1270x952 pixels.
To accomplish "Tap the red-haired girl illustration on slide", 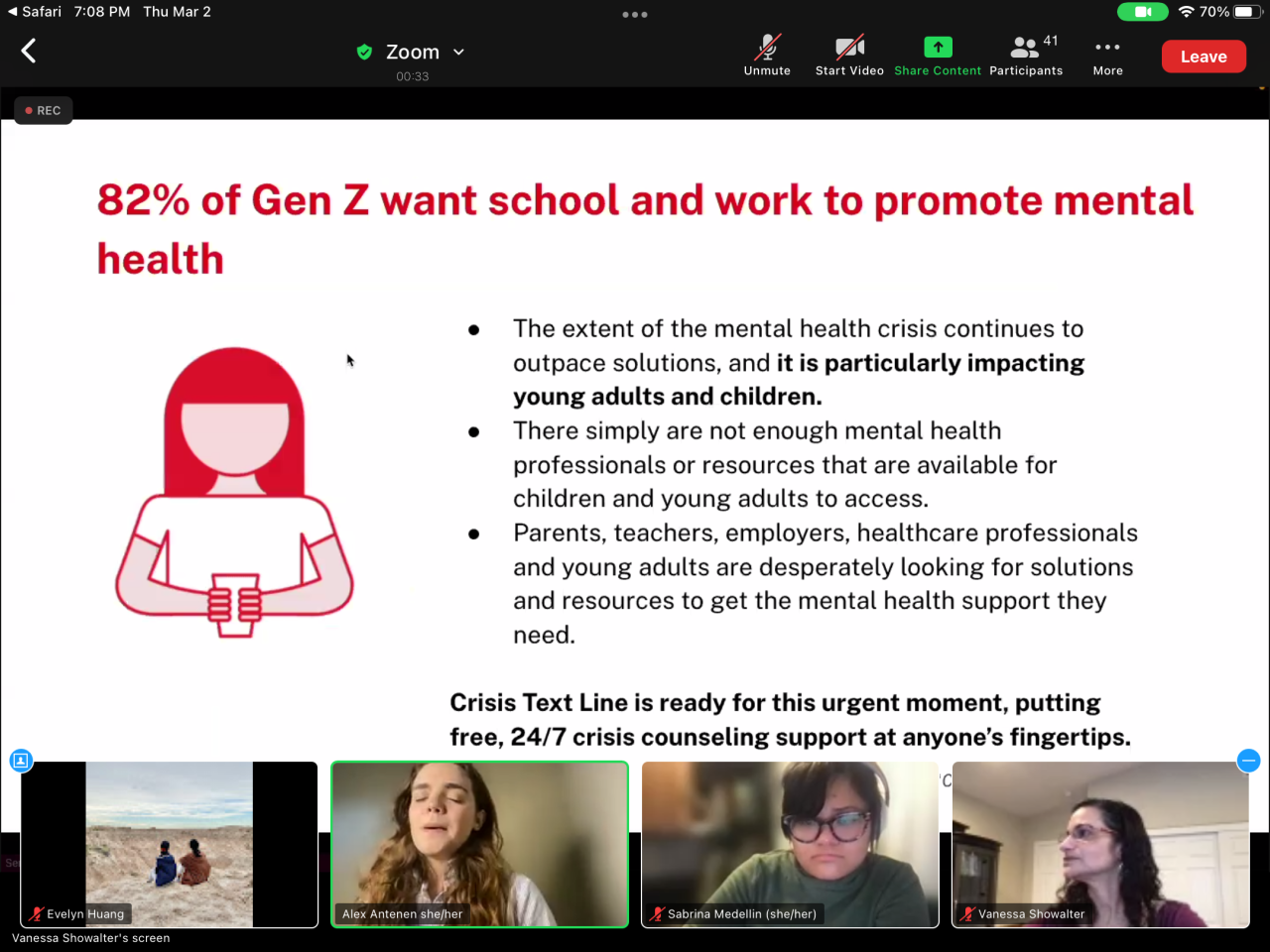I will [234, 492].
